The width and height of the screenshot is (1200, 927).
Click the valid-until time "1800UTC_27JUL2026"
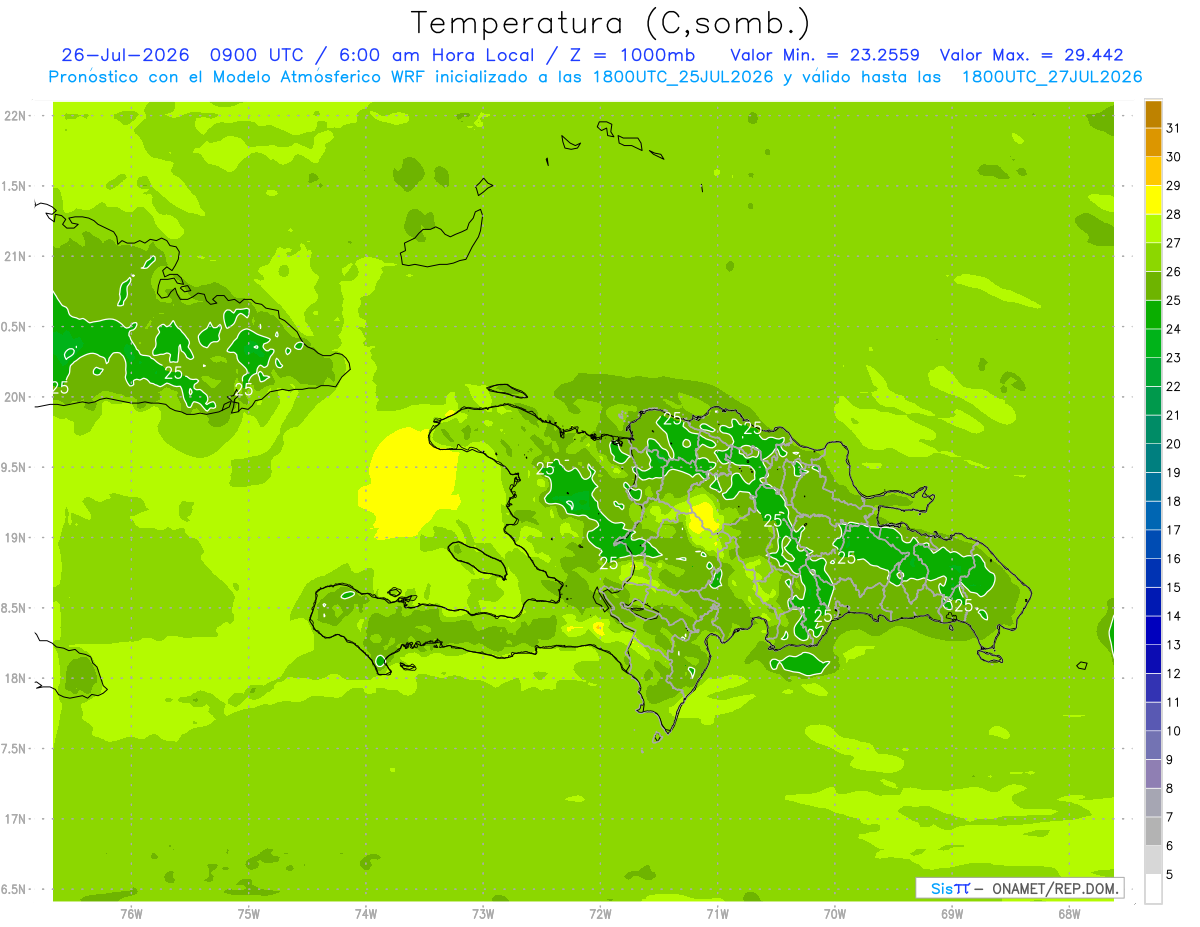1051,77
